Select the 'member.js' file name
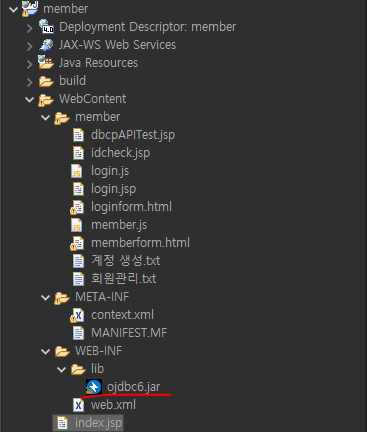 [119, 225]
